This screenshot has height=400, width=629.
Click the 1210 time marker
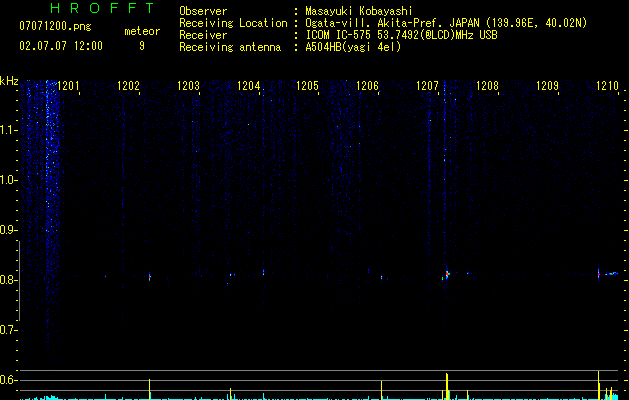click(x=607, y=86)
